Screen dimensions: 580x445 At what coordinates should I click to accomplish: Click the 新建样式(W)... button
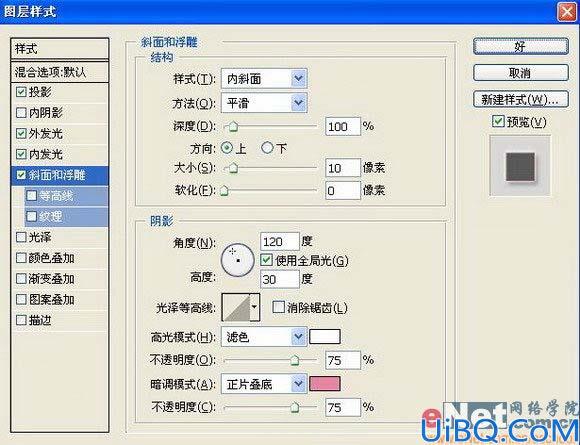point(521,99)
